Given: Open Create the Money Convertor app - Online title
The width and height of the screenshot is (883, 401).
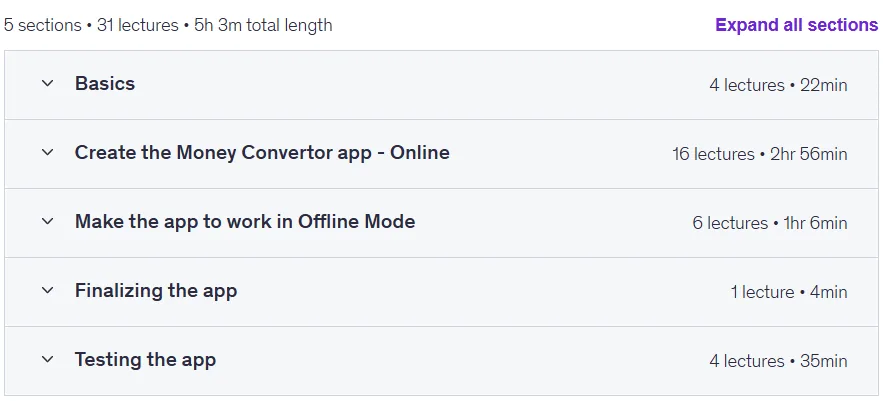Looking at the screenshot, I should pos(262,153).
